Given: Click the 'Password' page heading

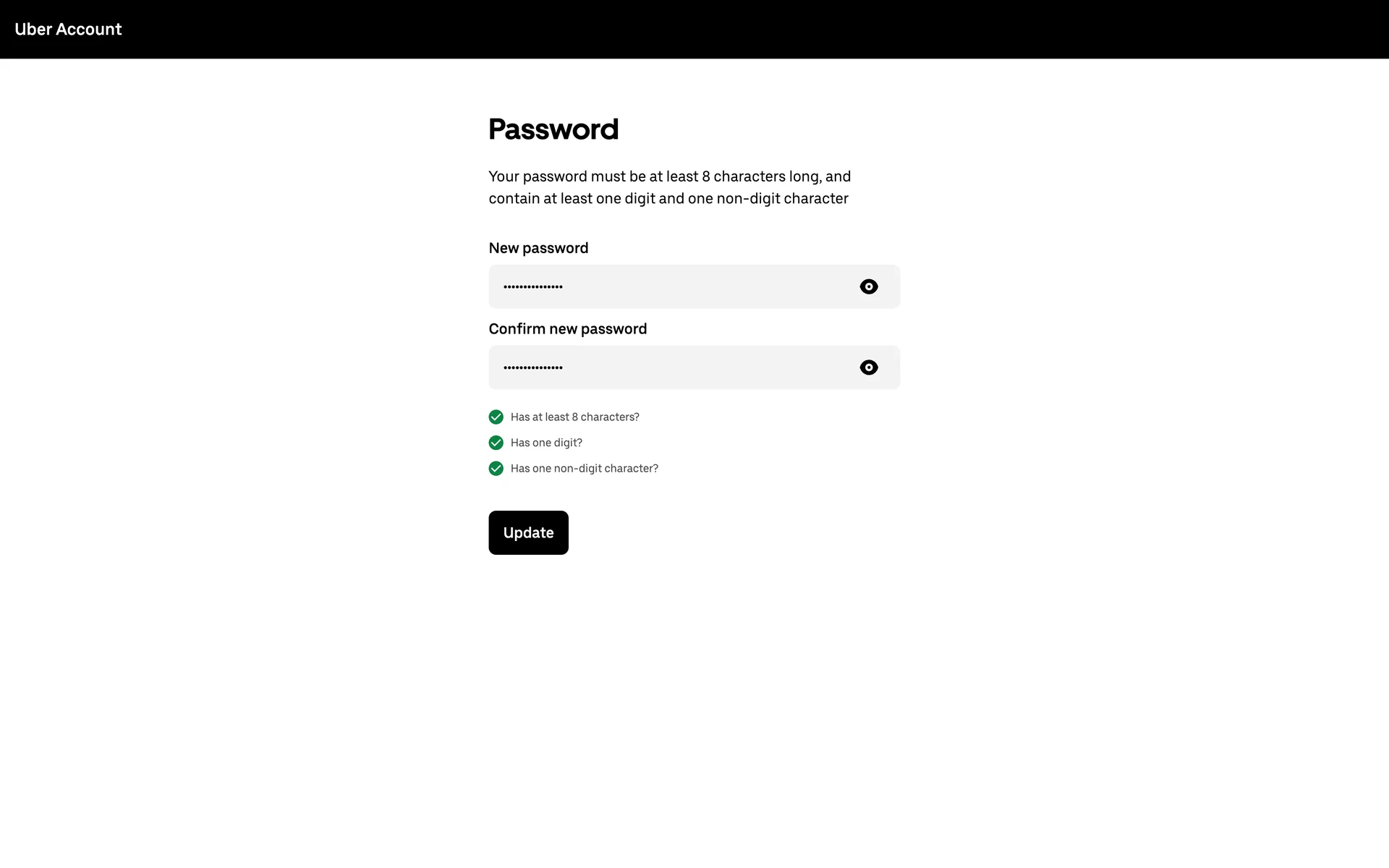Looking at the screenshot, I should click(553, 129).
